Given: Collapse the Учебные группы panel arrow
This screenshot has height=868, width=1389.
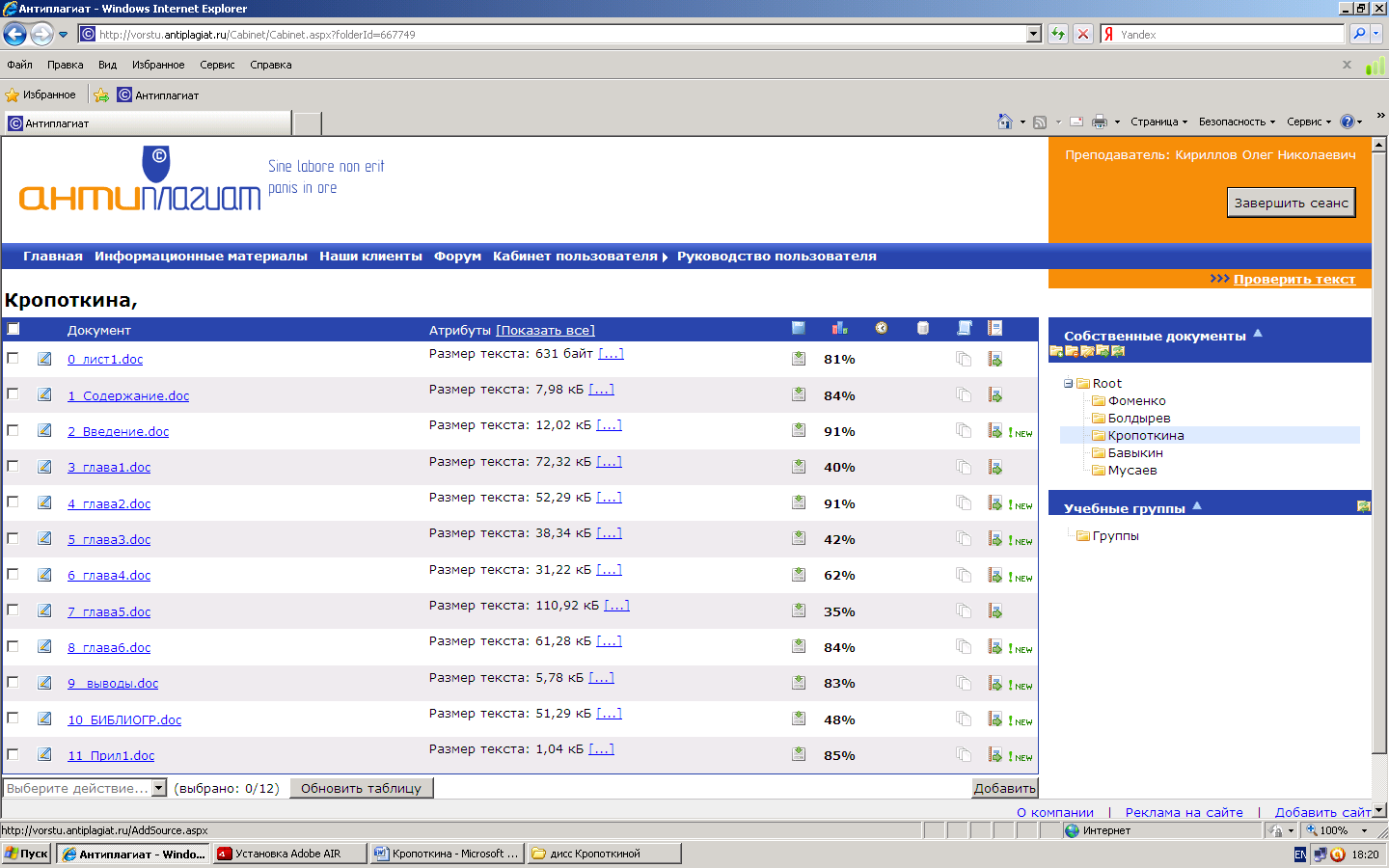Looking at the screenshot, I should click(x=1197, y=505).
